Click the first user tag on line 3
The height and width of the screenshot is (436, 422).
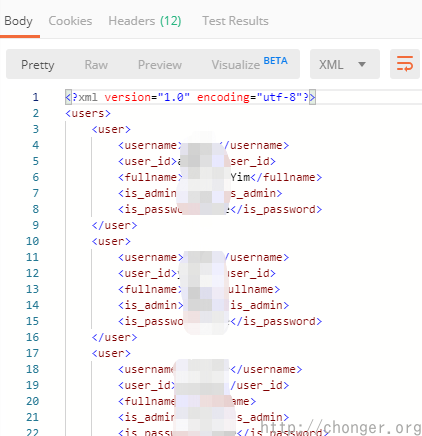pyautogui.click(x=111, y=129)
